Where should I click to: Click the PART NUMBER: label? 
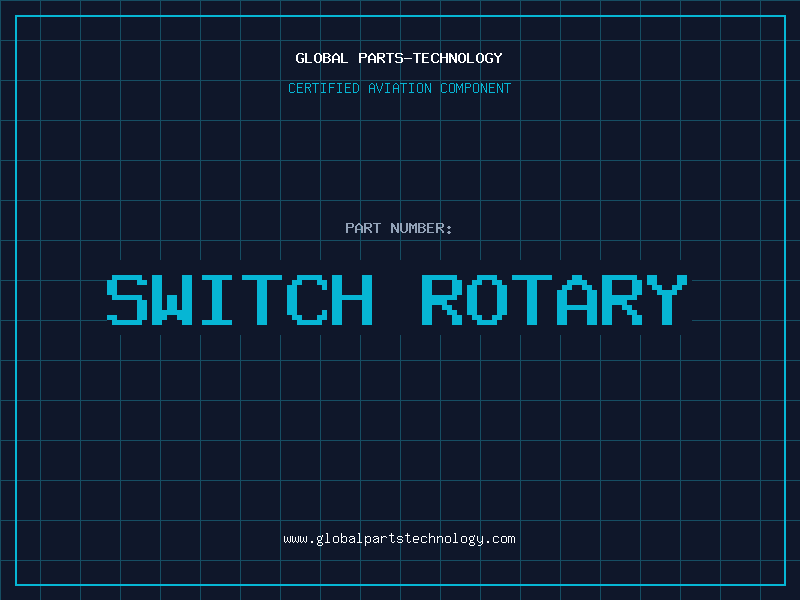point(399,228)
